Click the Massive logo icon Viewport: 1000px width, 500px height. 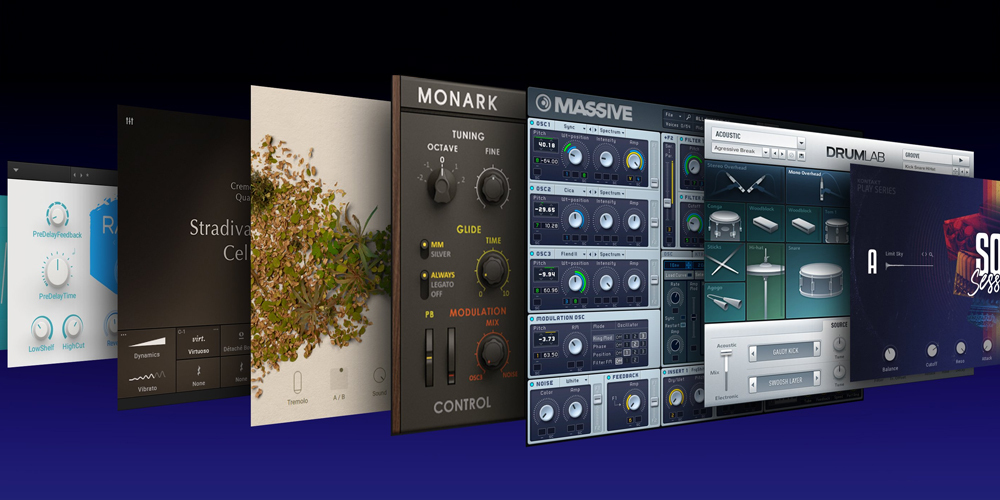click(543, 103)
